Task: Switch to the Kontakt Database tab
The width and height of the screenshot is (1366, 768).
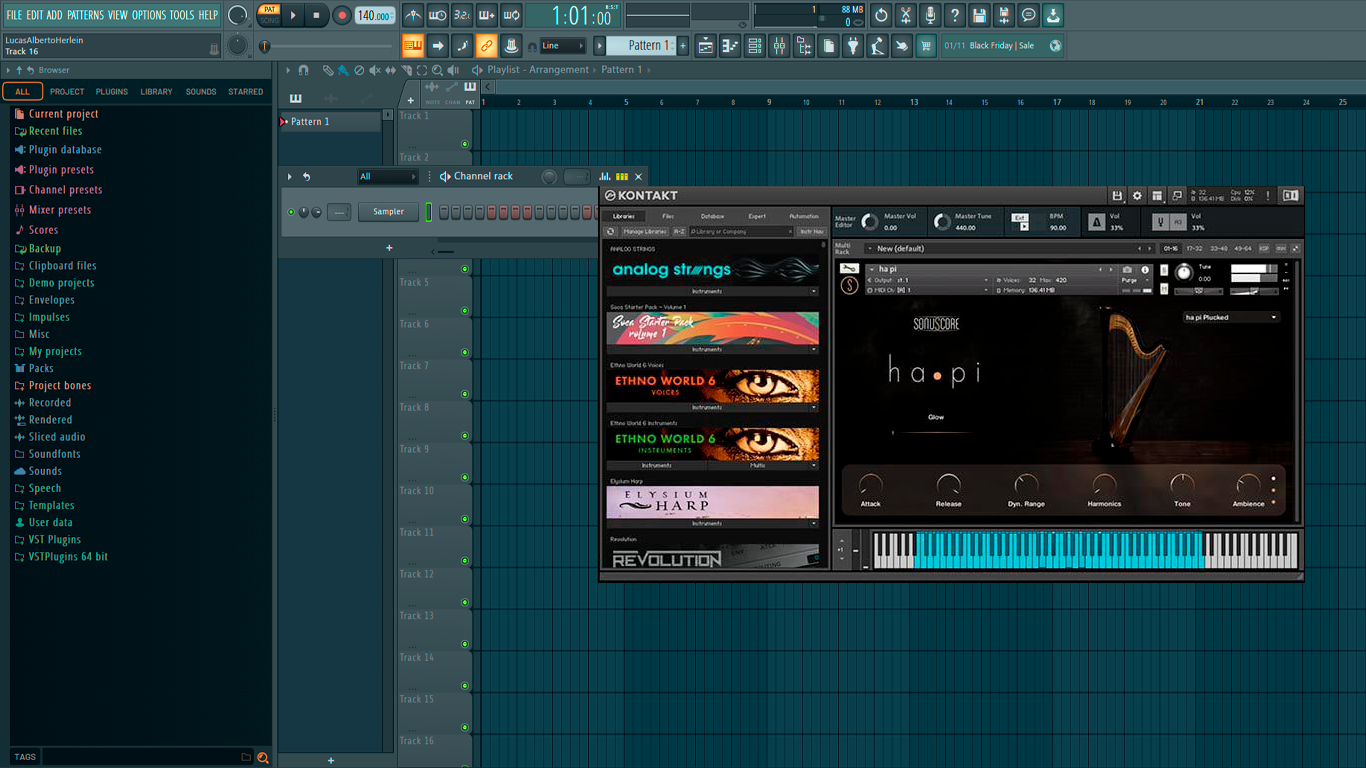Action: [712, 216]
